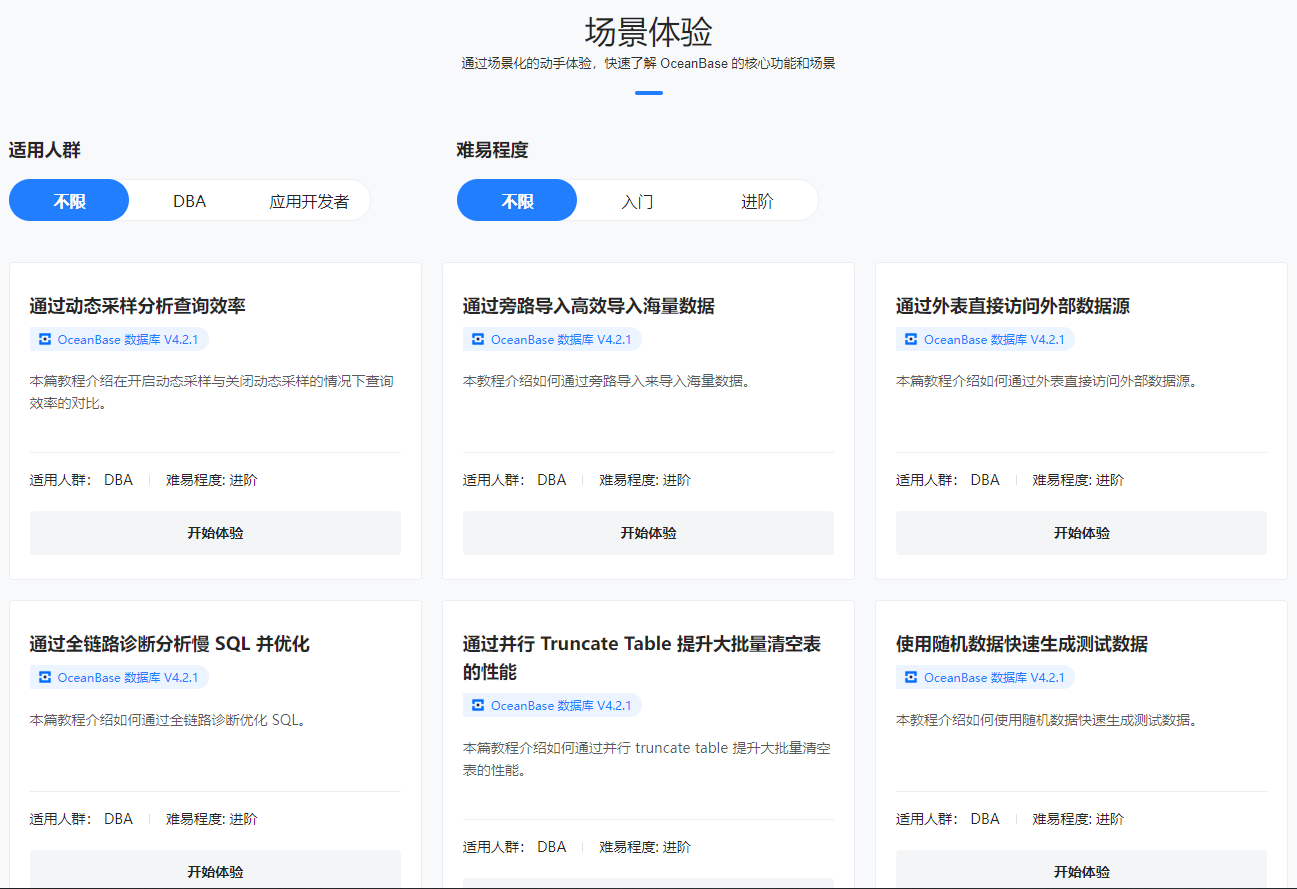Click the OceanBase logo icon in the 通过动态采样分析查询效率 card
The image size is (1297, 889).
click(x=44, y=340)
